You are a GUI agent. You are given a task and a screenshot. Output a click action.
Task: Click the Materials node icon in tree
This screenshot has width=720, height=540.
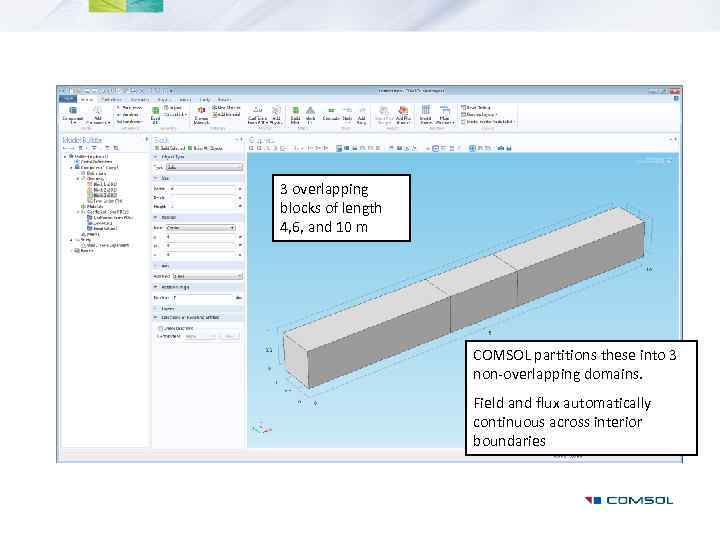click(83, 207)
